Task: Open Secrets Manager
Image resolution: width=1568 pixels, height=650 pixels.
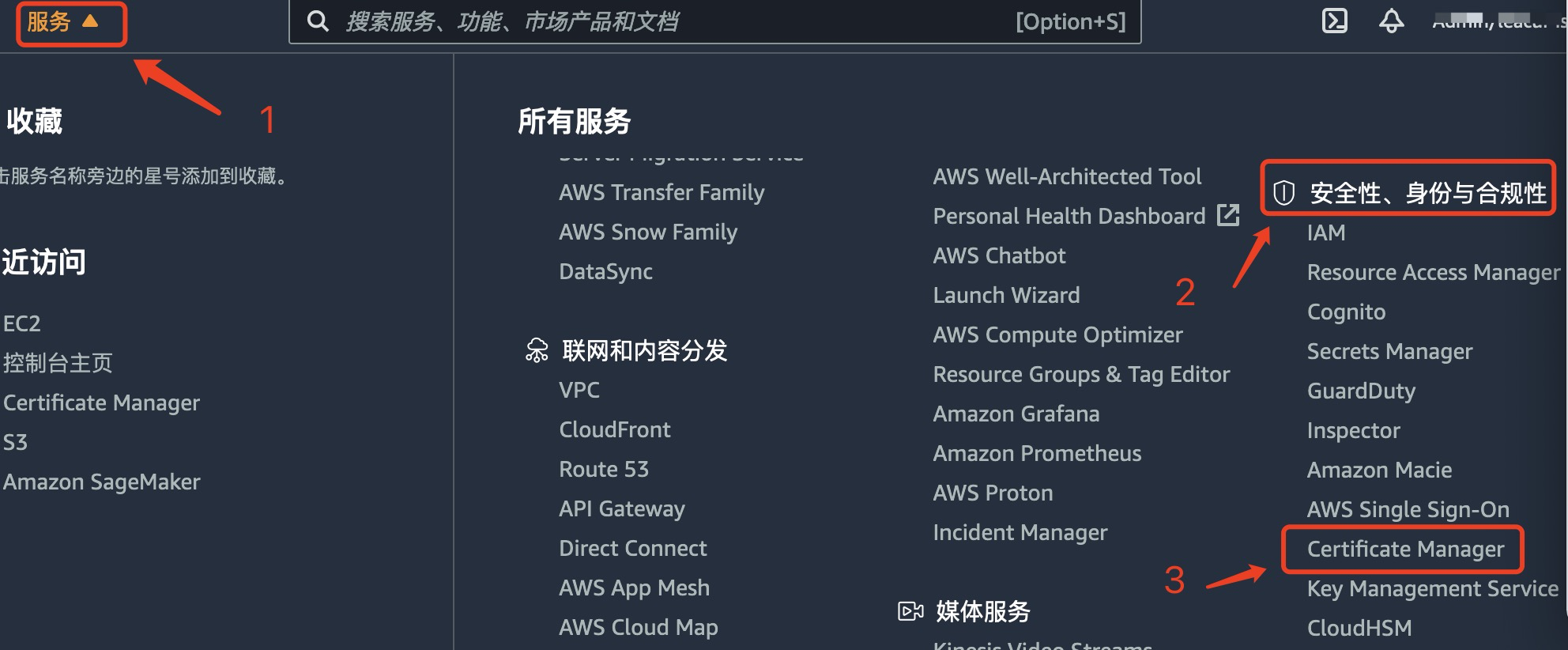Action: 1389,351
